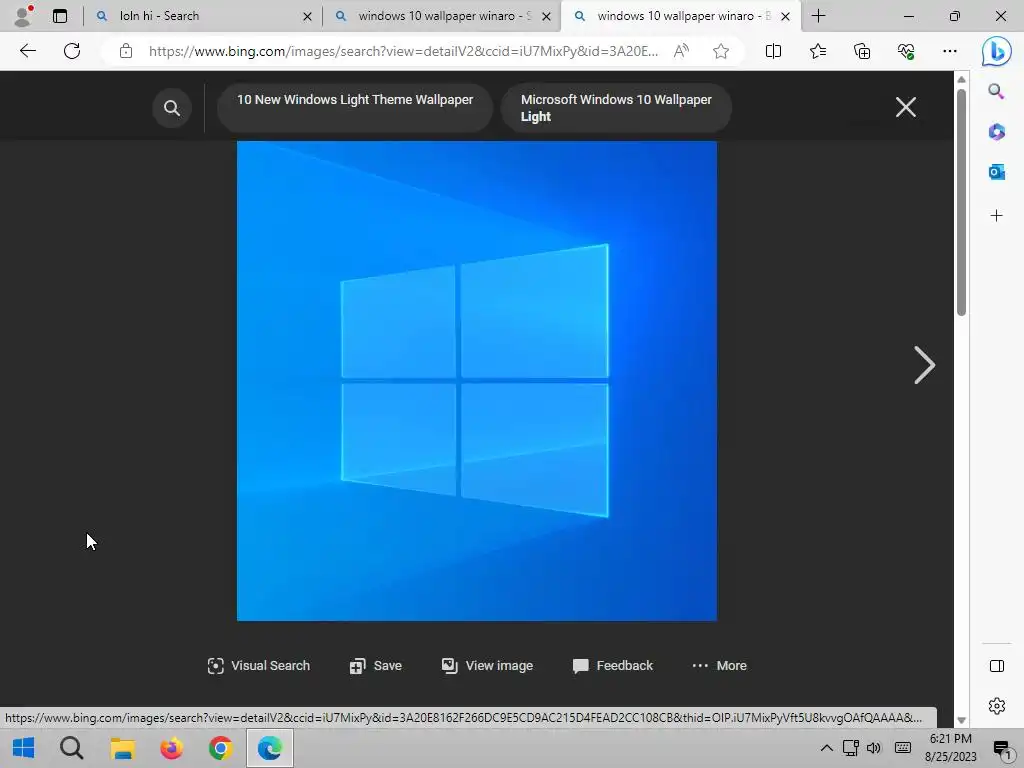Viewport: 1024px width, 768px height.
Task: Expand the More options menu
Action: point(719,665)
